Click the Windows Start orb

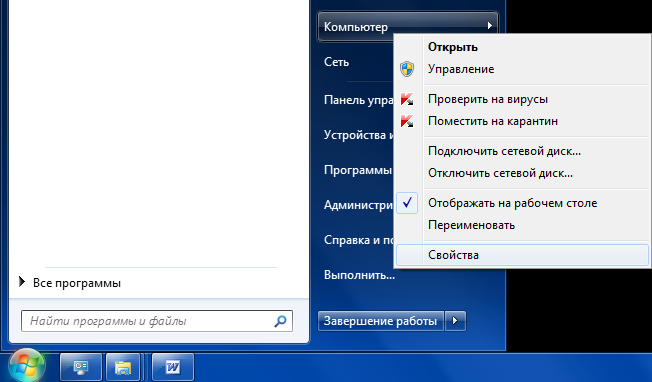pyautogui.click(x=27, y=366)
